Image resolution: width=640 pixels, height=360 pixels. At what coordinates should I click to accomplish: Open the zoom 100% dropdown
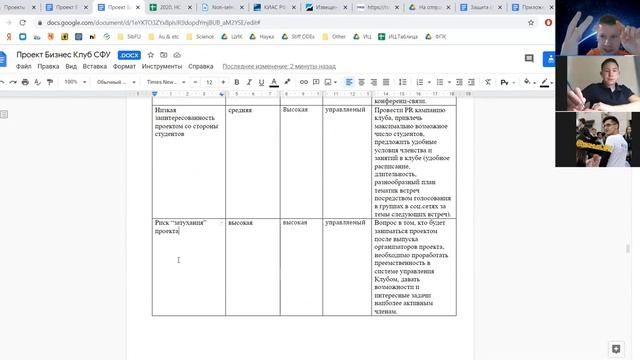(75, 82)
